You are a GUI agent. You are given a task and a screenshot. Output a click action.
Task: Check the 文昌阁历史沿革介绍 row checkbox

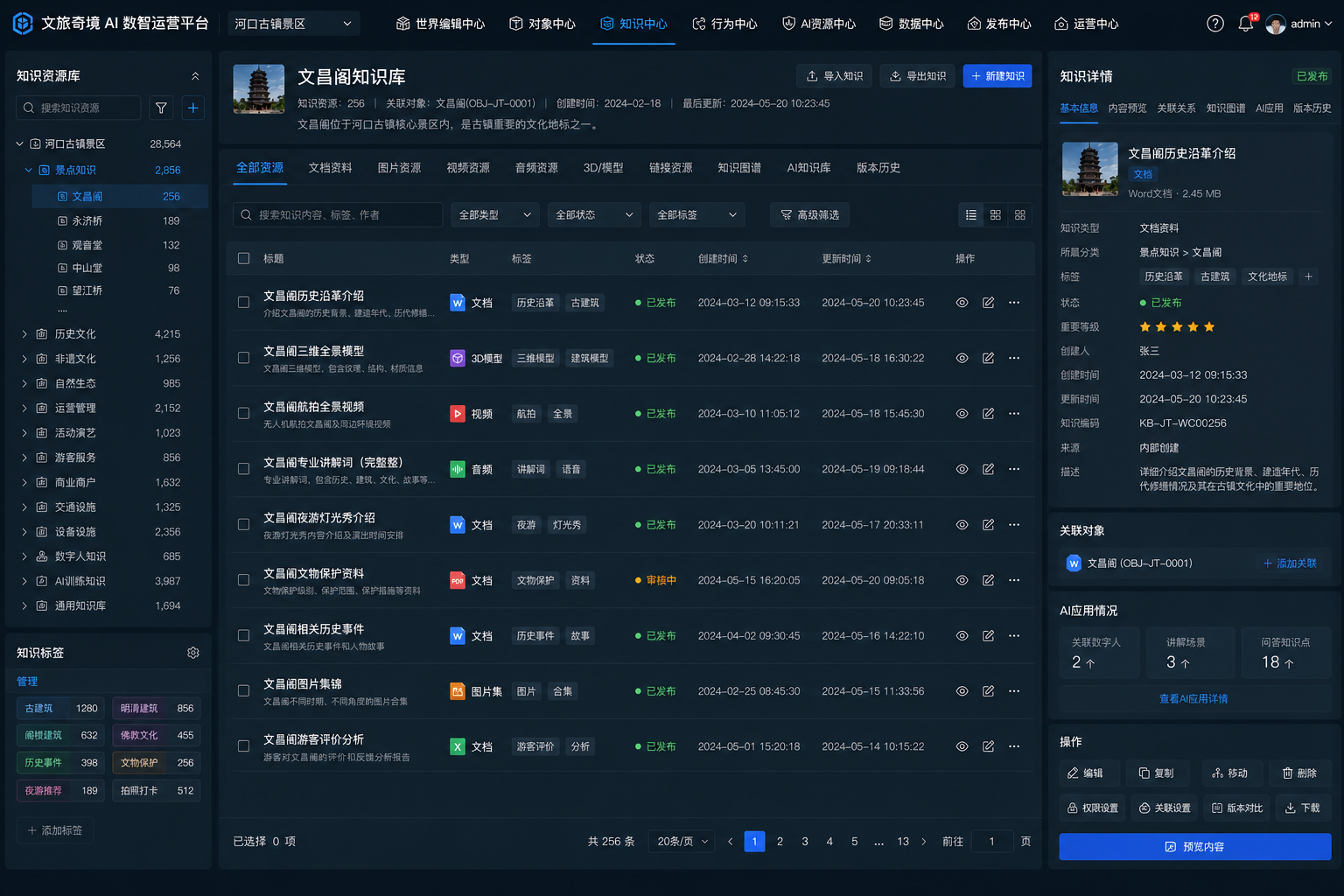[243, 303]
